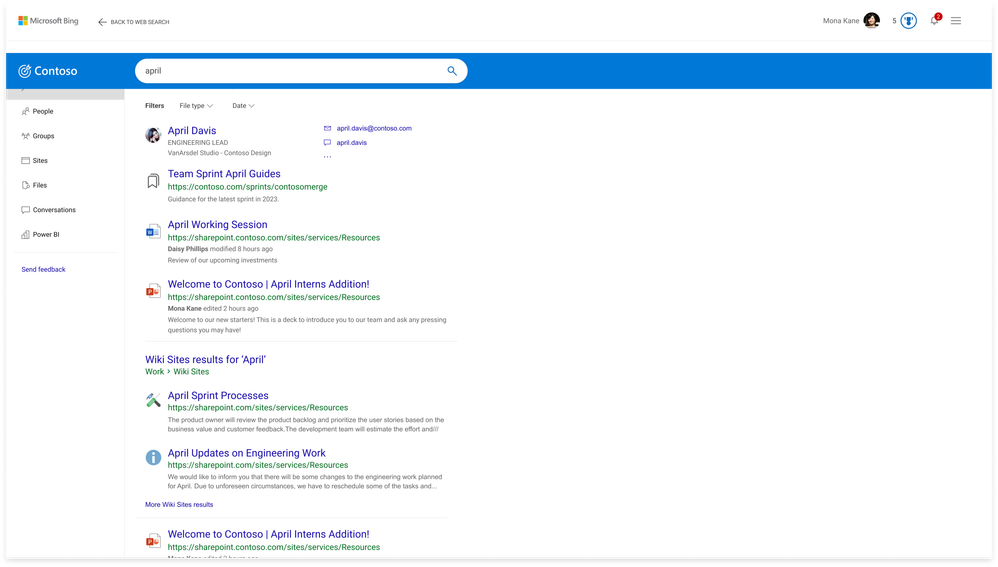Open April Davis person result

pyautogui.click(x=192, y=130)
